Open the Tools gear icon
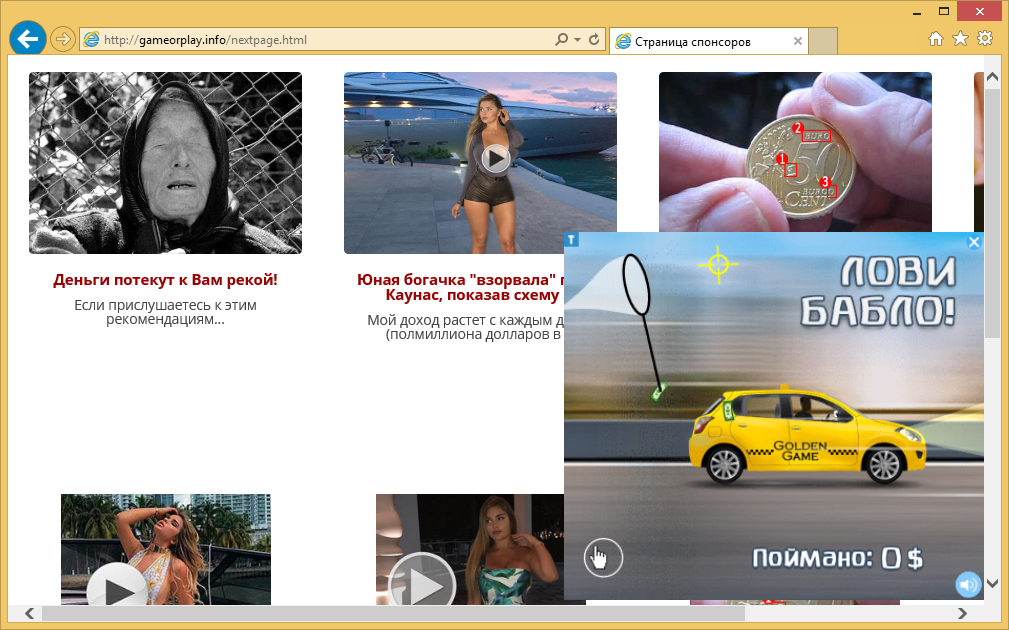 click(985, 39)
